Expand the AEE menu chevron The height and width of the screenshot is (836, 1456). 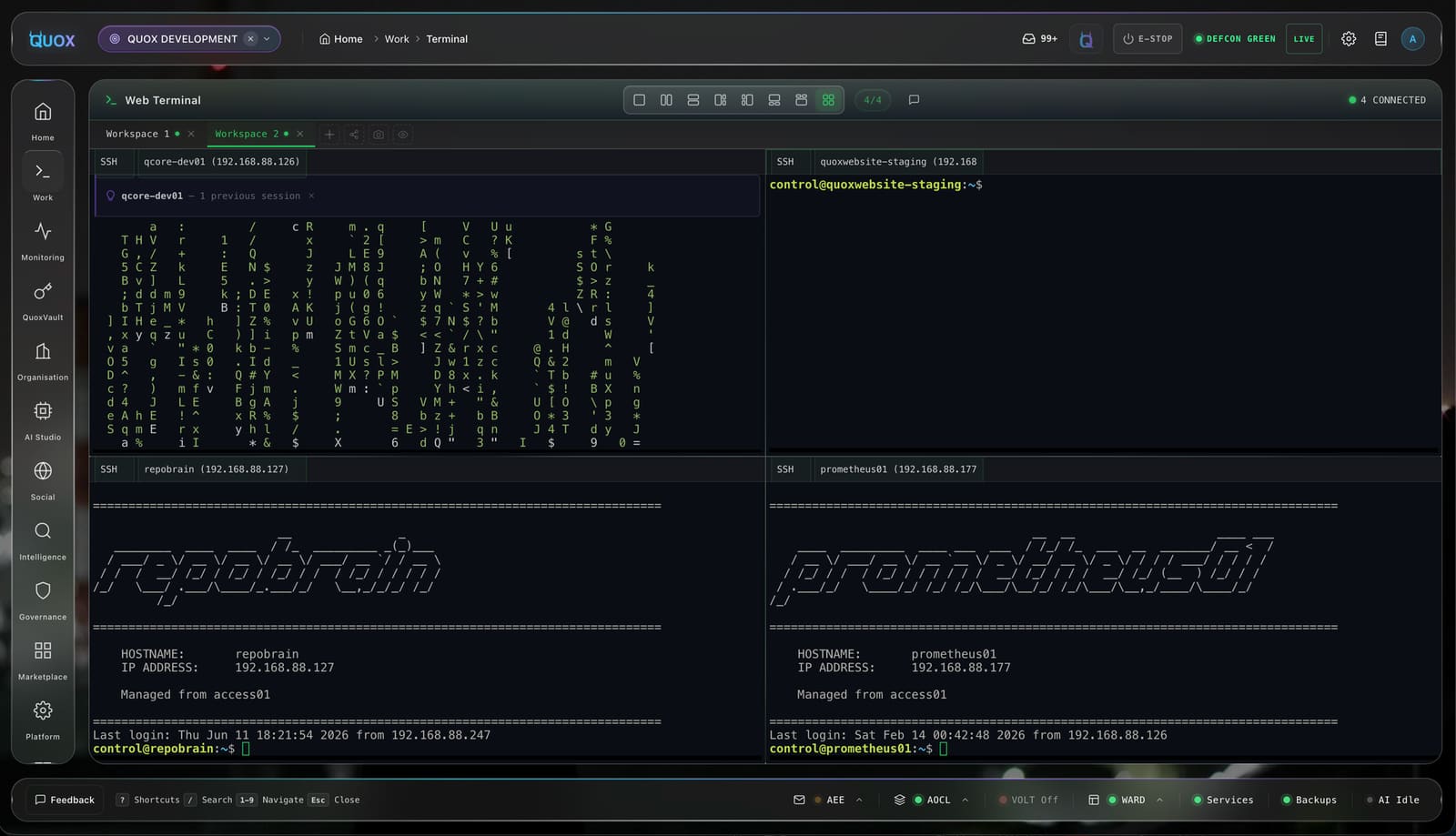(859, 800)
